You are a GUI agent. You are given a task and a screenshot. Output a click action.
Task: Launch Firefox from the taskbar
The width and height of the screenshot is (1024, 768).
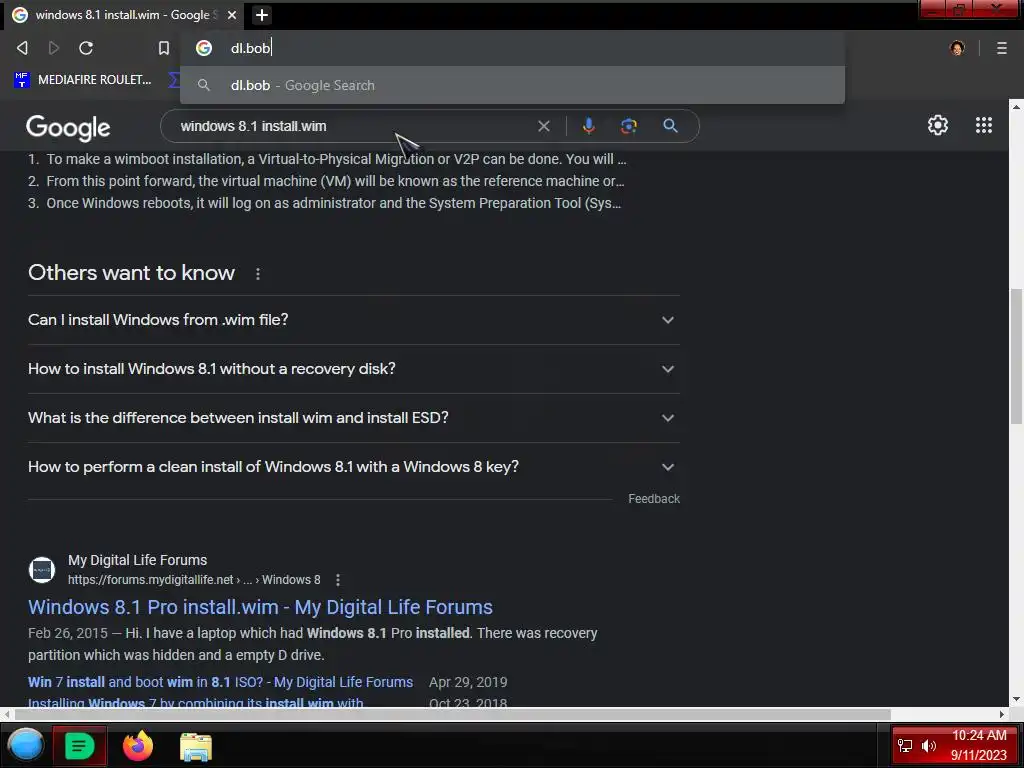click(138, 746)
